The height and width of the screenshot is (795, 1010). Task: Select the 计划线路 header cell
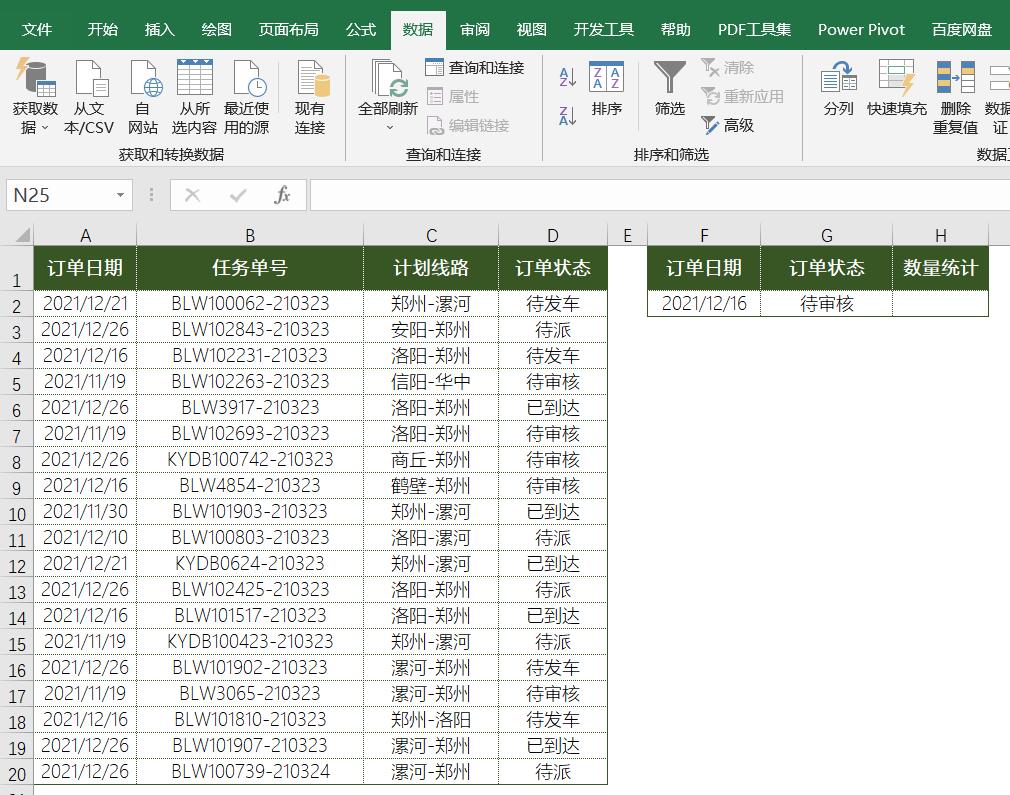431,268
